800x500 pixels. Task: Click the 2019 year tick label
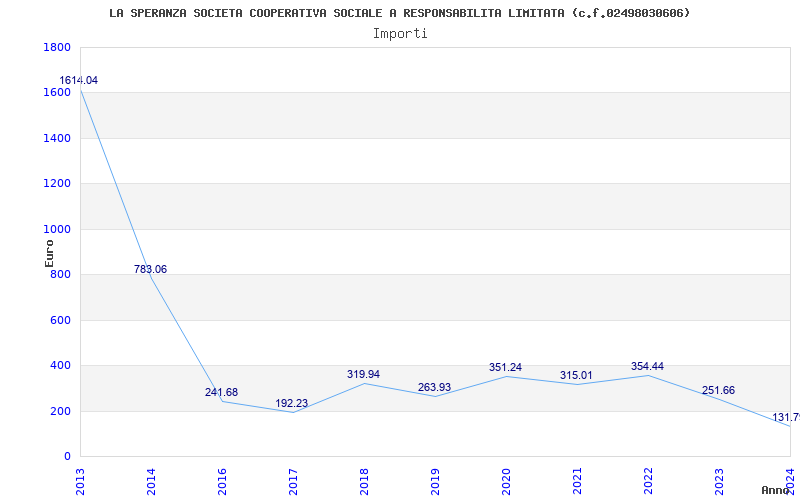(x=435, y=479)
